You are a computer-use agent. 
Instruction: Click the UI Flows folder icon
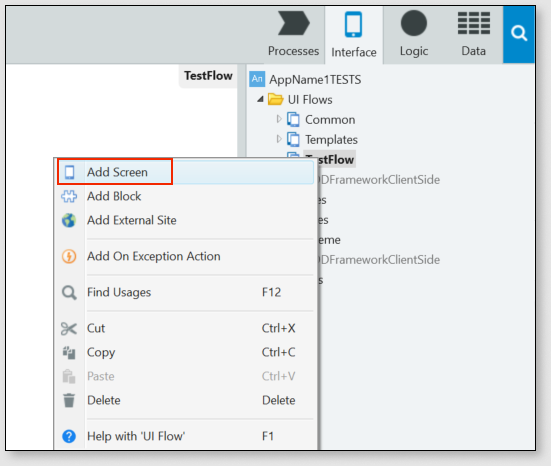tap(276, 99)
